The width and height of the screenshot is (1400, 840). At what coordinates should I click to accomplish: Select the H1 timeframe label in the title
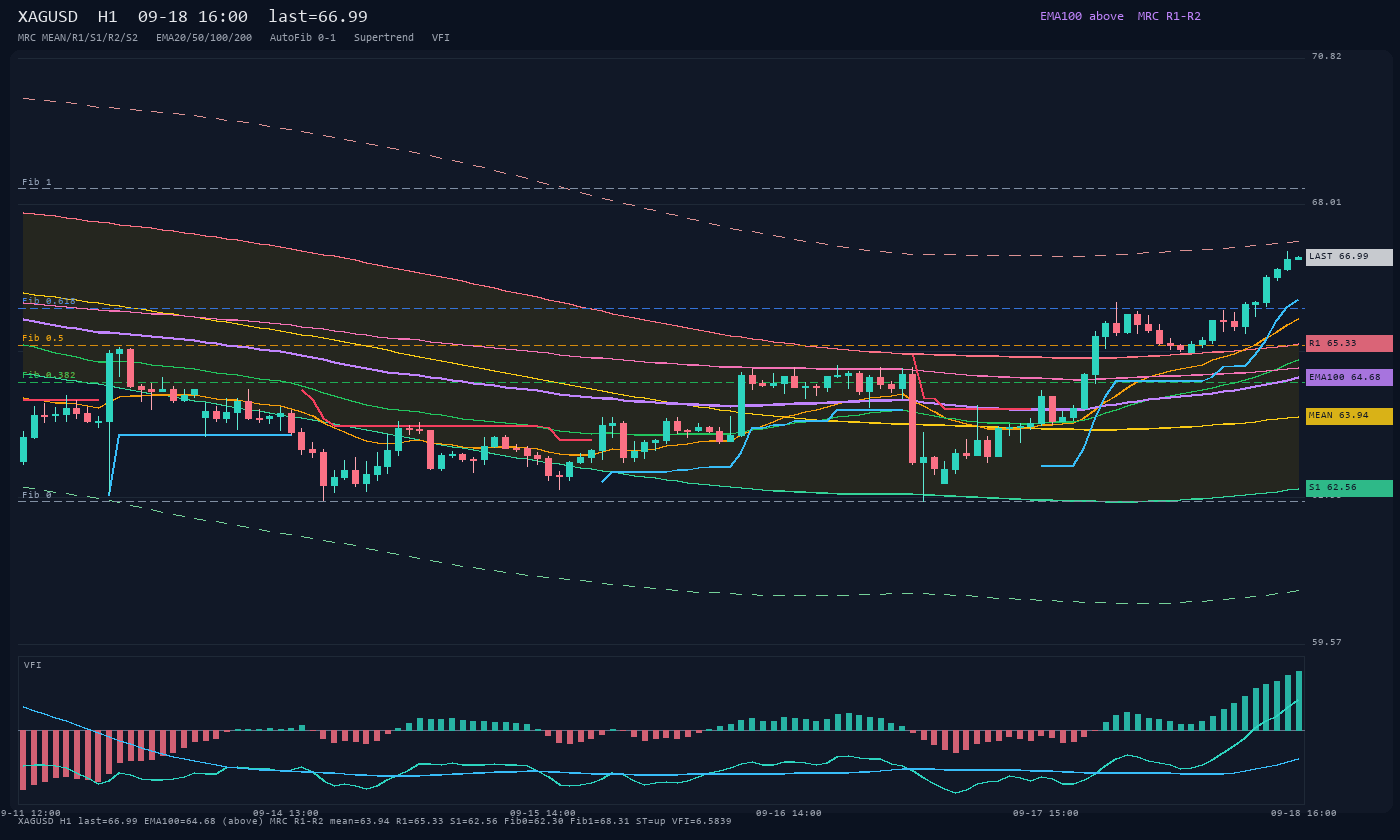(108, 17)
